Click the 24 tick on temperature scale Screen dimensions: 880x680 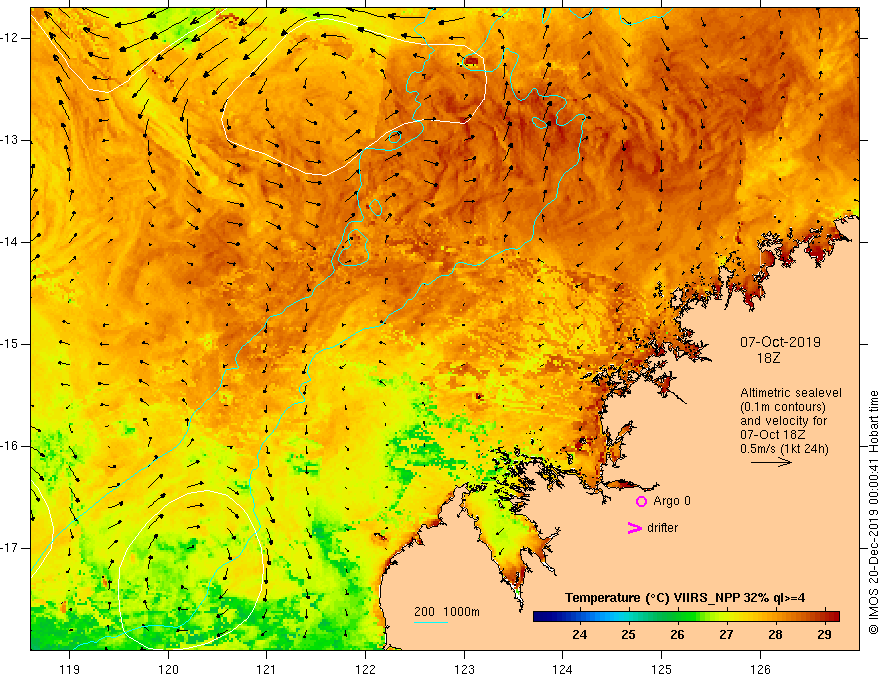pyautogui.click(x=580, y=635)
